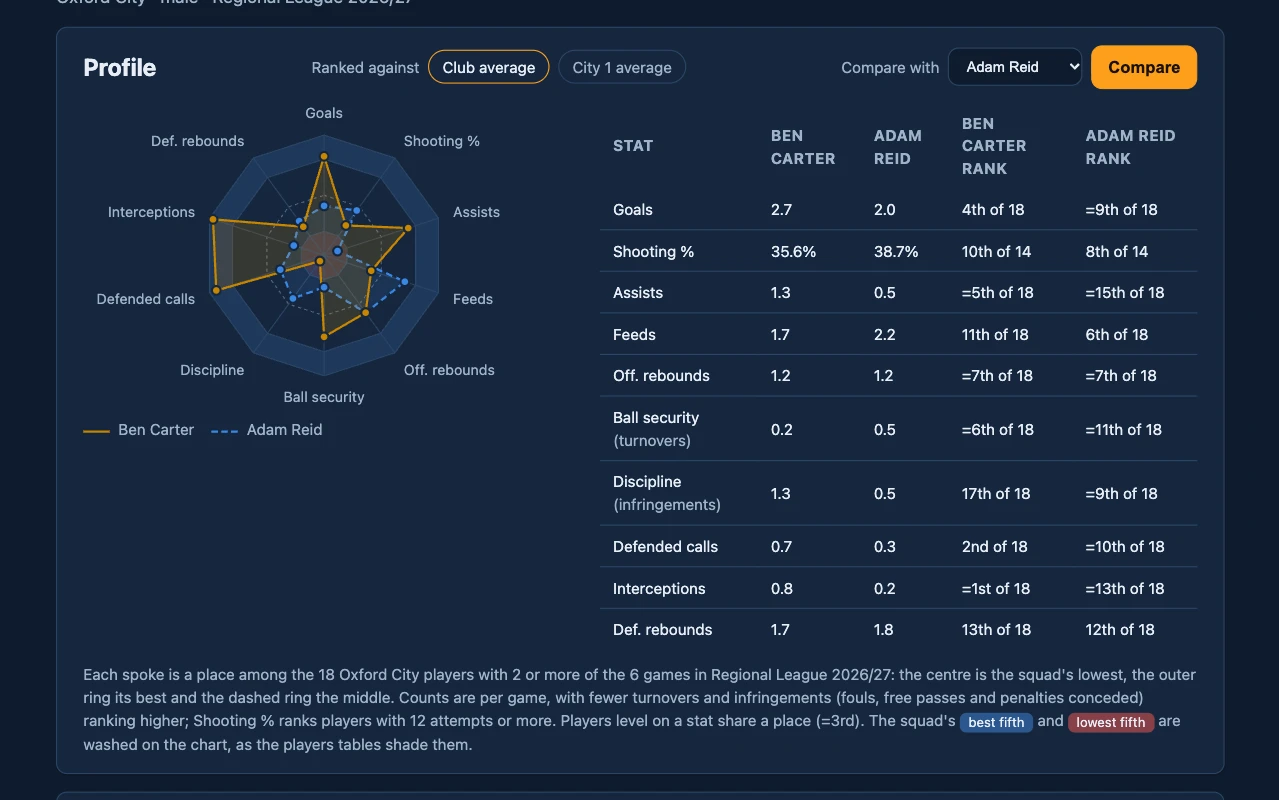The height and width of the screenshot is (800, 1279).
Task: Click the Ball security radar label
Action: point(324,397)
